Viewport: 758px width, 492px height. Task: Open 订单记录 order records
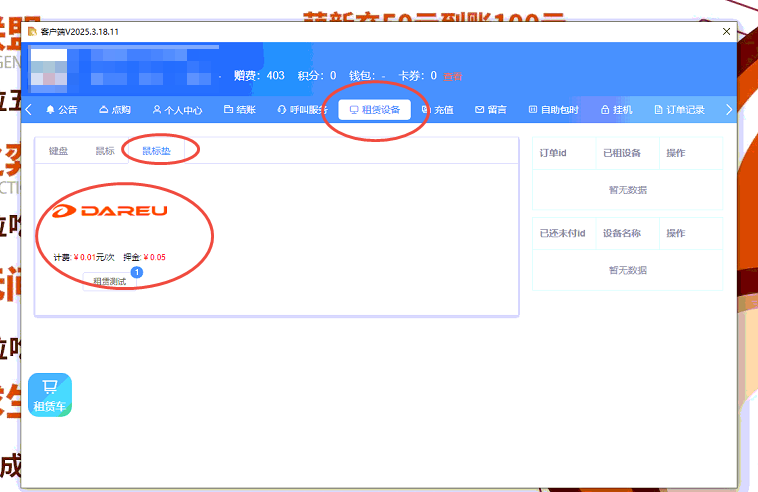click(680, 110)
